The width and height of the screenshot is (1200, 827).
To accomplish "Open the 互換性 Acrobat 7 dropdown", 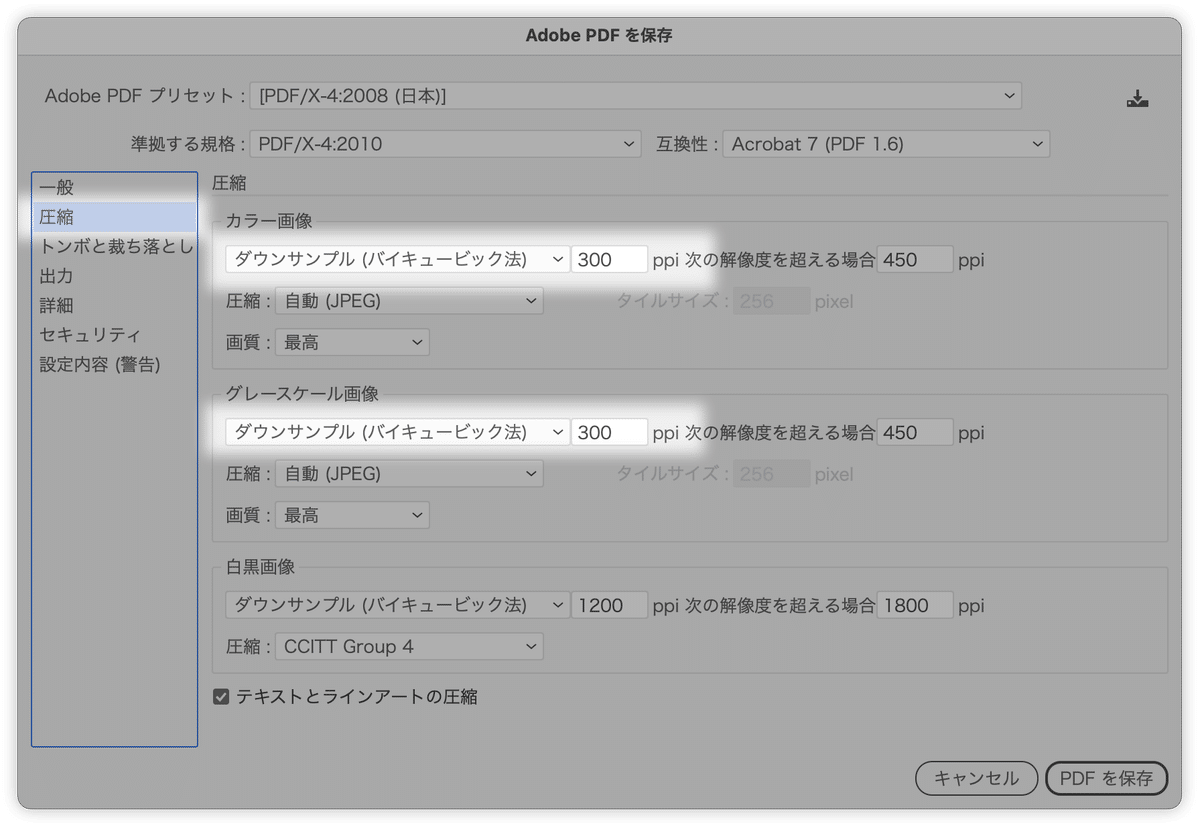I will [x=886, y=144].
